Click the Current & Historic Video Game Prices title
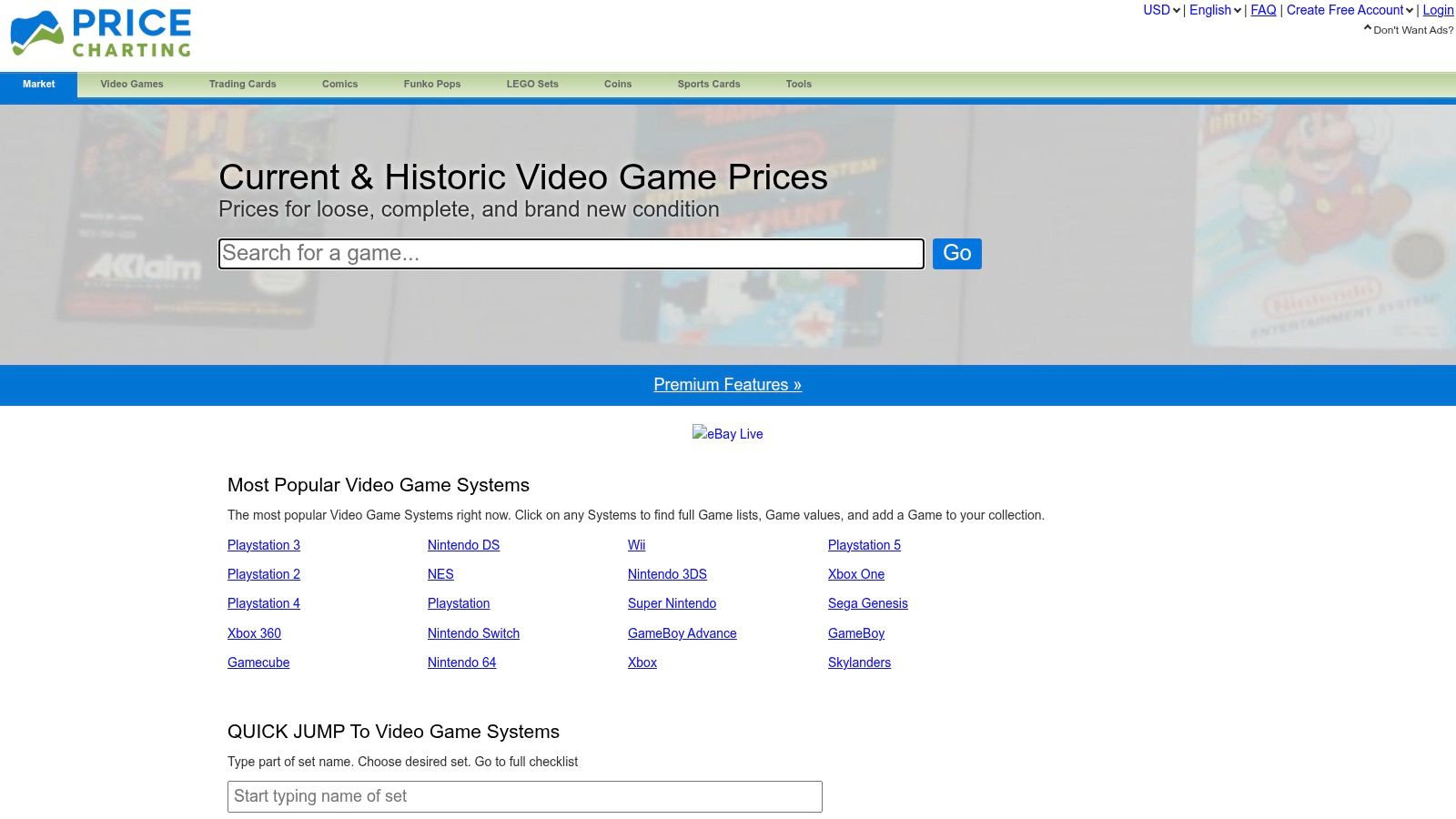The width and height of the screenshot is (1456, 819). 523,177
